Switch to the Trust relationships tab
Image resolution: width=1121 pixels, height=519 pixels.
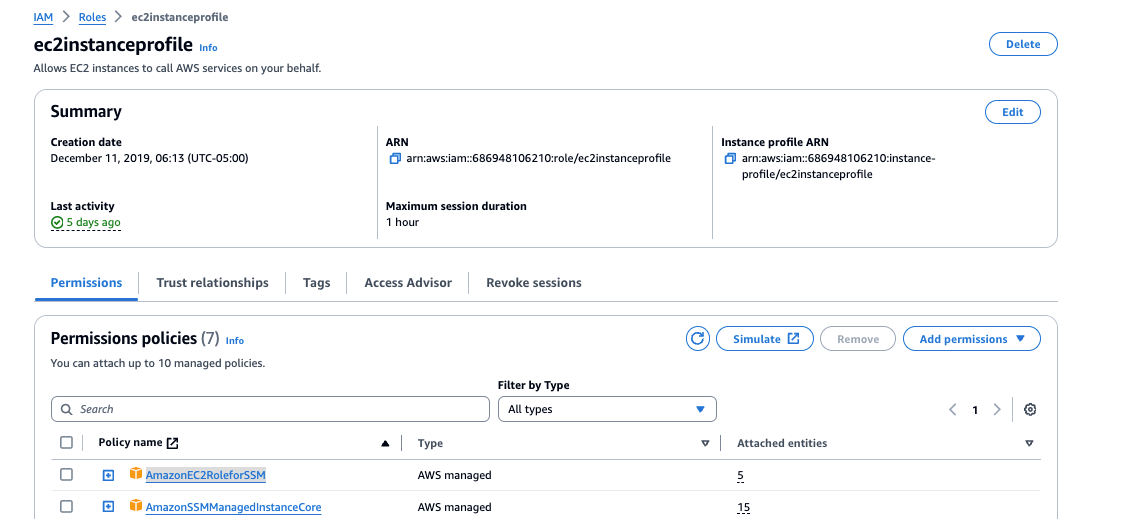[212, 282]
